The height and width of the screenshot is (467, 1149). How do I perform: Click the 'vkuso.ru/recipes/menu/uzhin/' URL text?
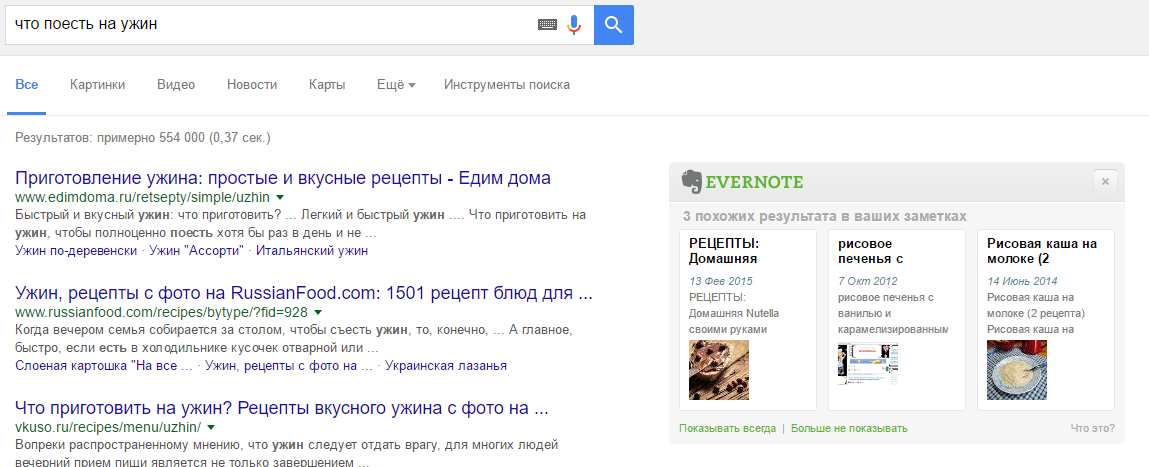coord(108,427)
